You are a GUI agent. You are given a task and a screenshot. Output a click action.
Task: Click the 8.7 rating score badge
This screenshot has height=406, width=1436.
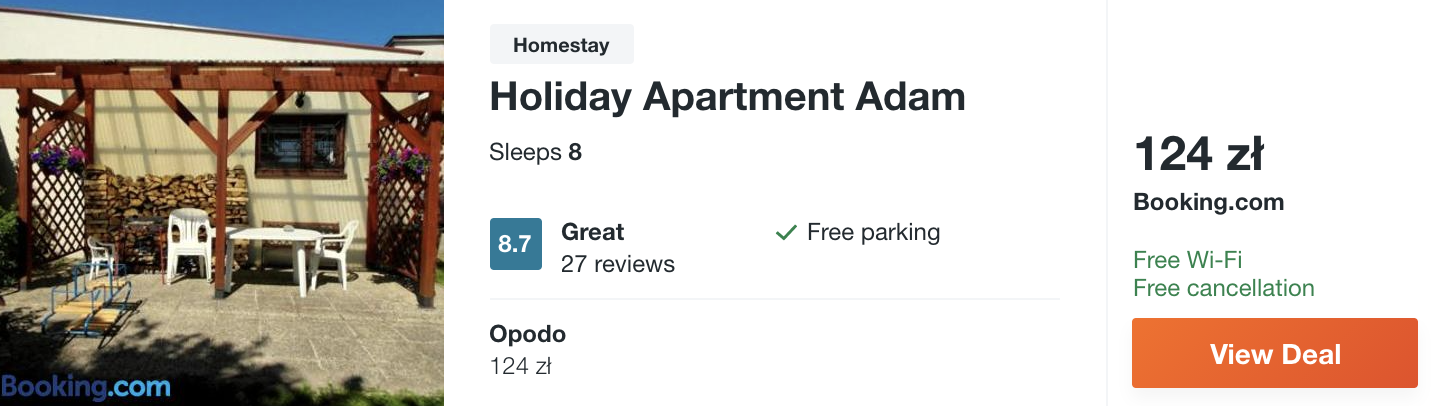coord(515,244)
